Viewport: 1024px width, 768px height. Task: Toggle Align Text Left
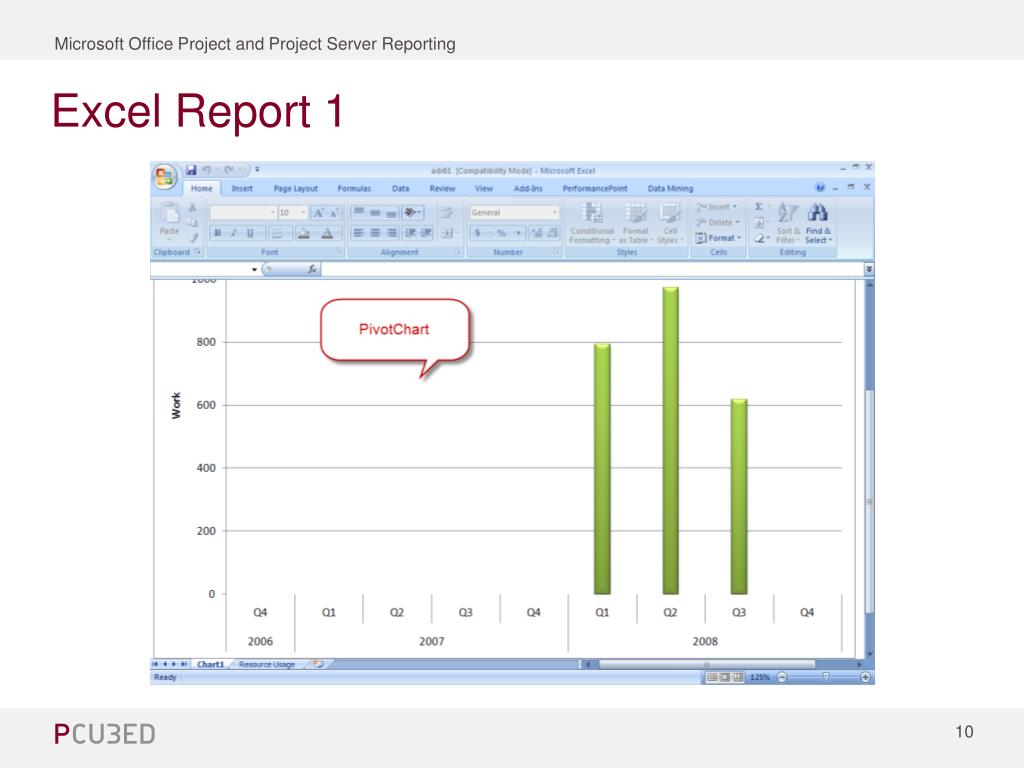pos(359,233)
